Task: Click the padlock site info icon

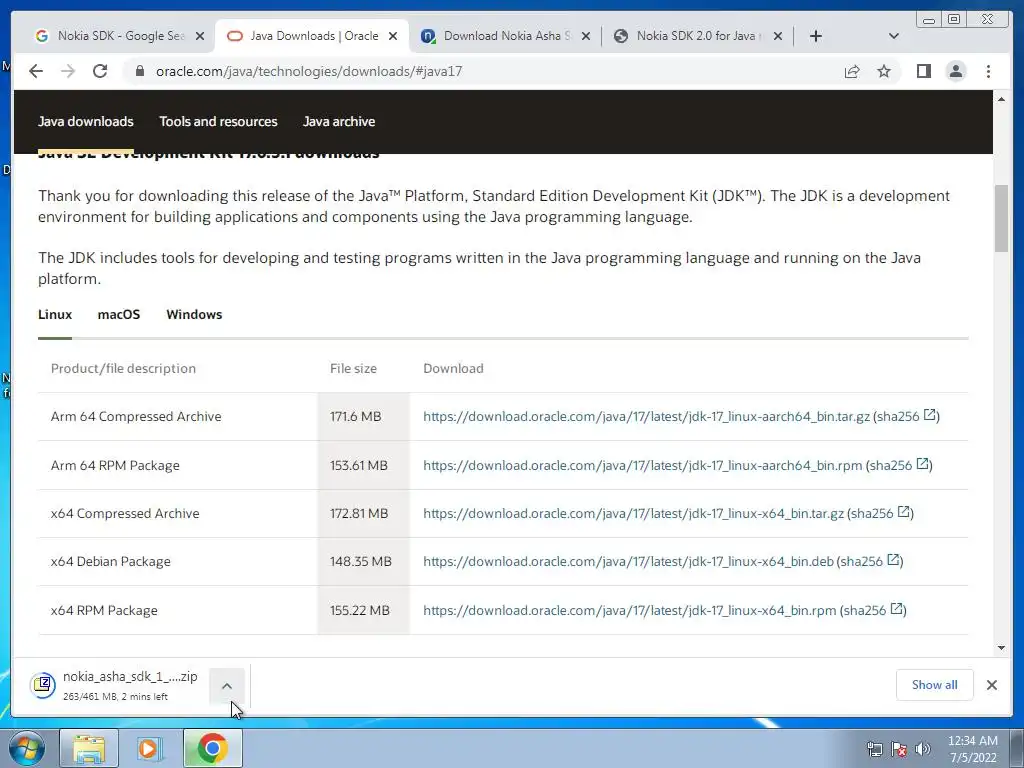Action: pyautogui.click(x=139, y=71)
